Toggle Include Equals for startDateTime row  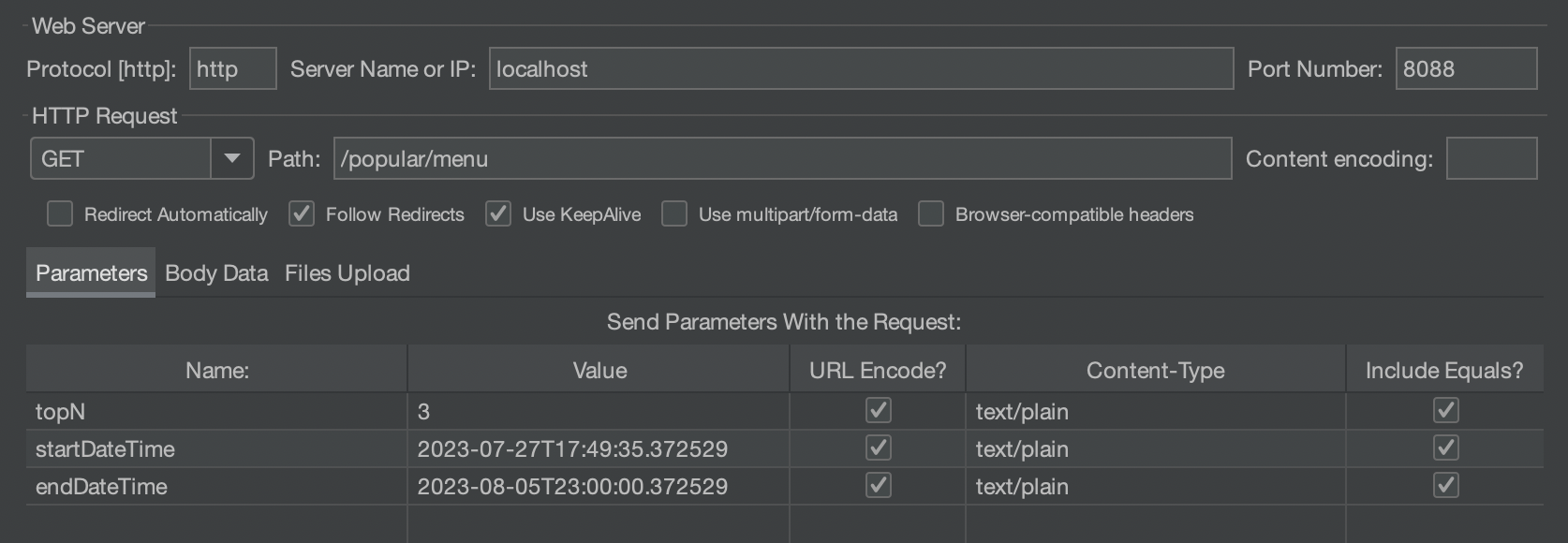tap(1445, 448)
